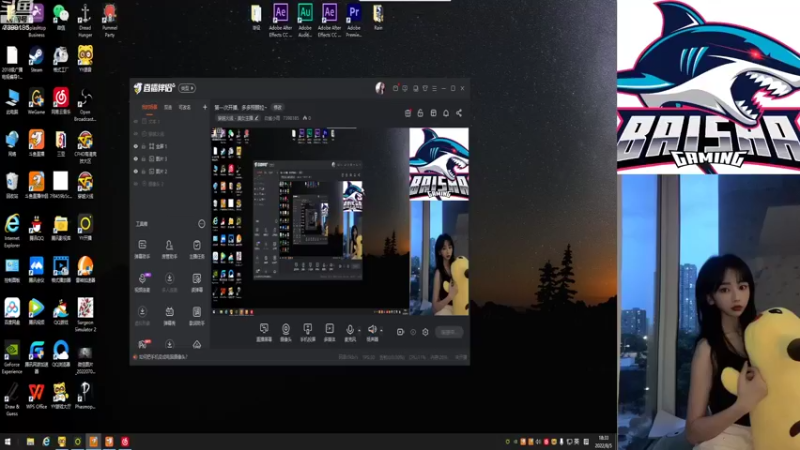Toggle visibility eye for Image 2 layer
The height and width of the screenshot is (450, 800).
click(136, 171)
